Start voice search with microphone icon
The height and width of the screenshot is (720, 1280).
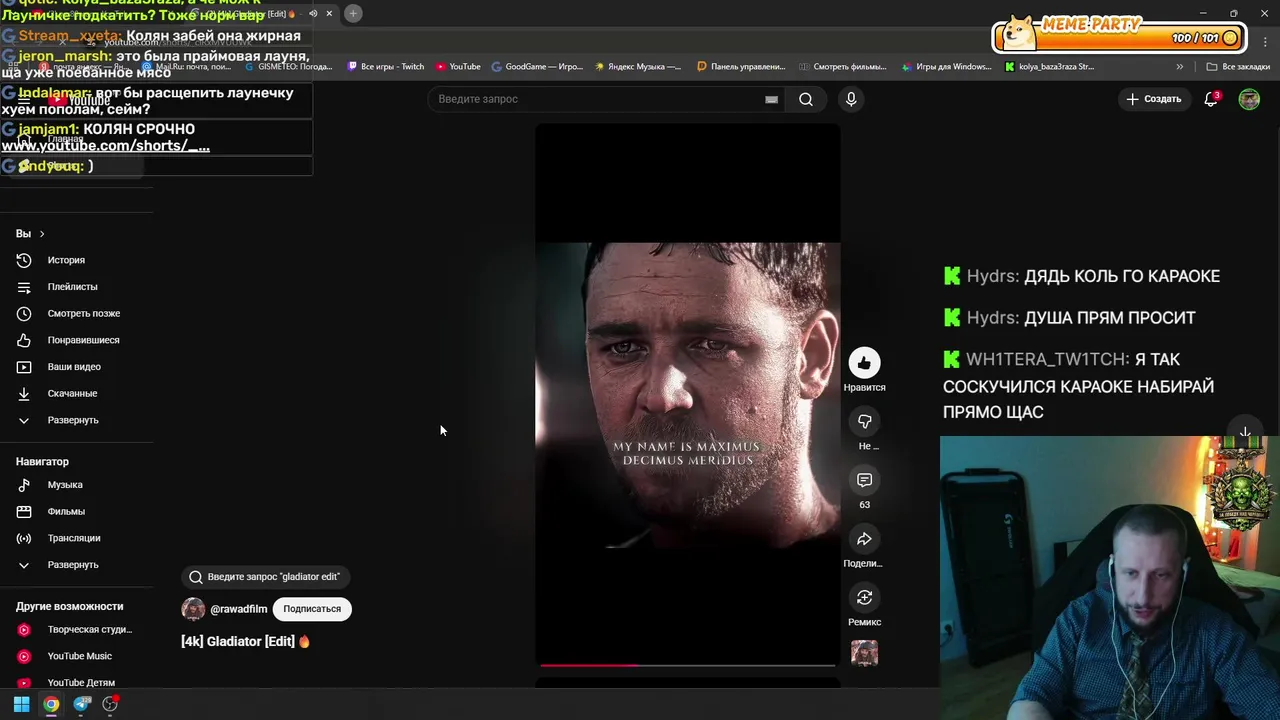point(851,99)
